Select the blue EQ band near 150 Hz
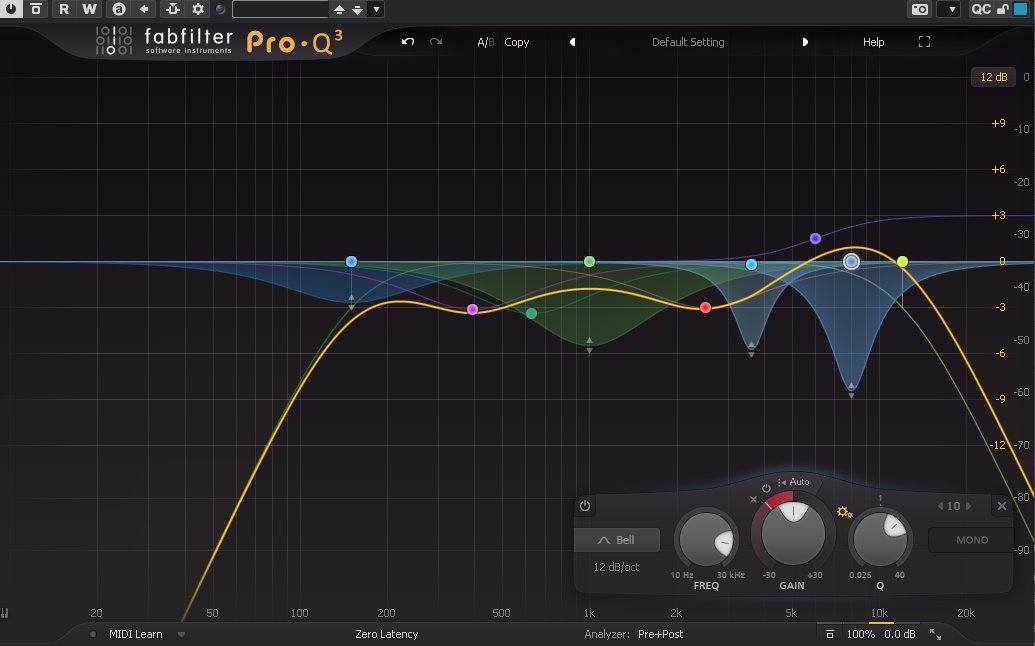The image size is (1035, 646). 351,261
